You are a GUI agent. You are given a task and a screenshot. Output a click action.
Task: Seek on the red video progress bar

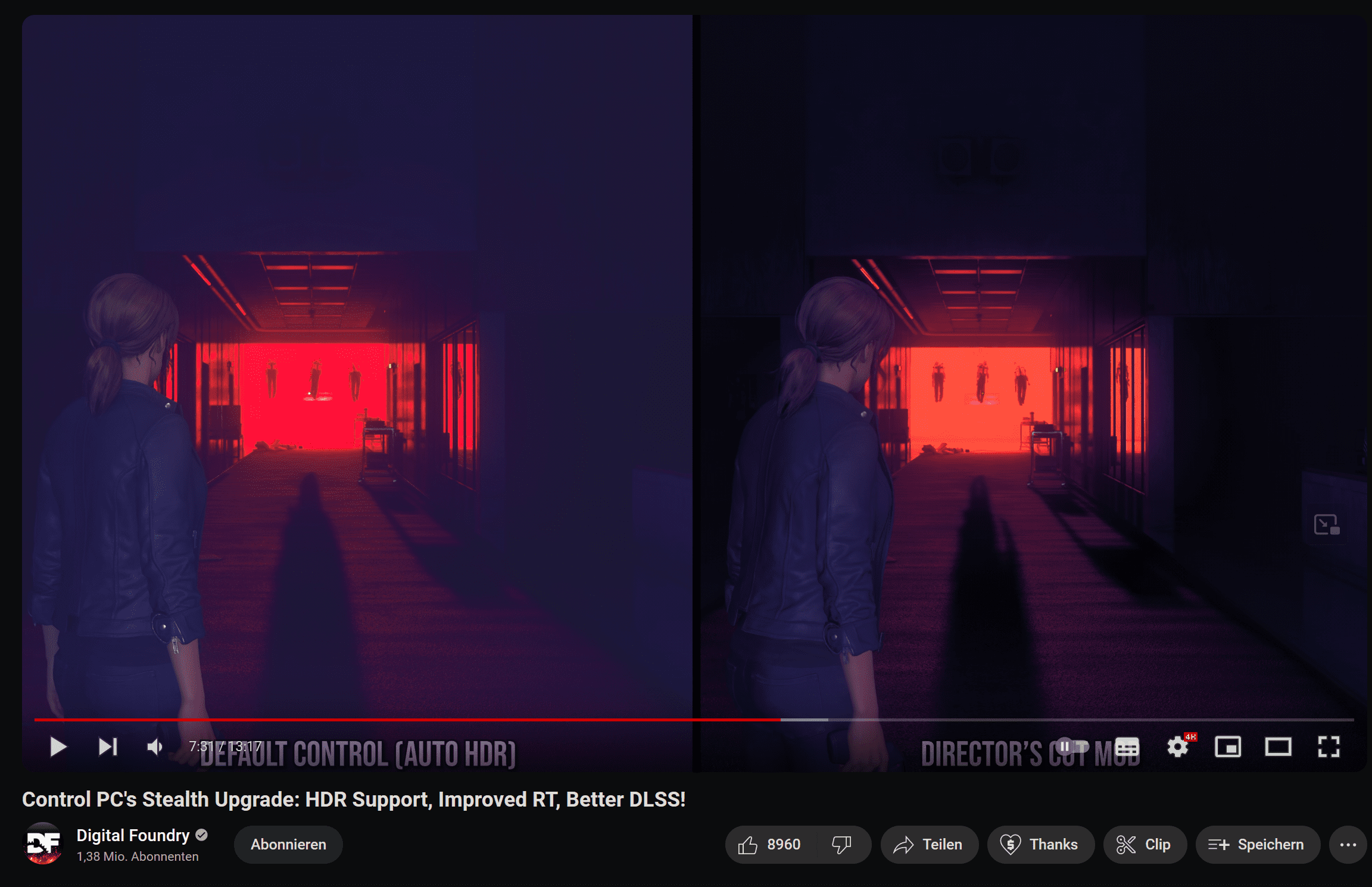[x=694, y=720]
